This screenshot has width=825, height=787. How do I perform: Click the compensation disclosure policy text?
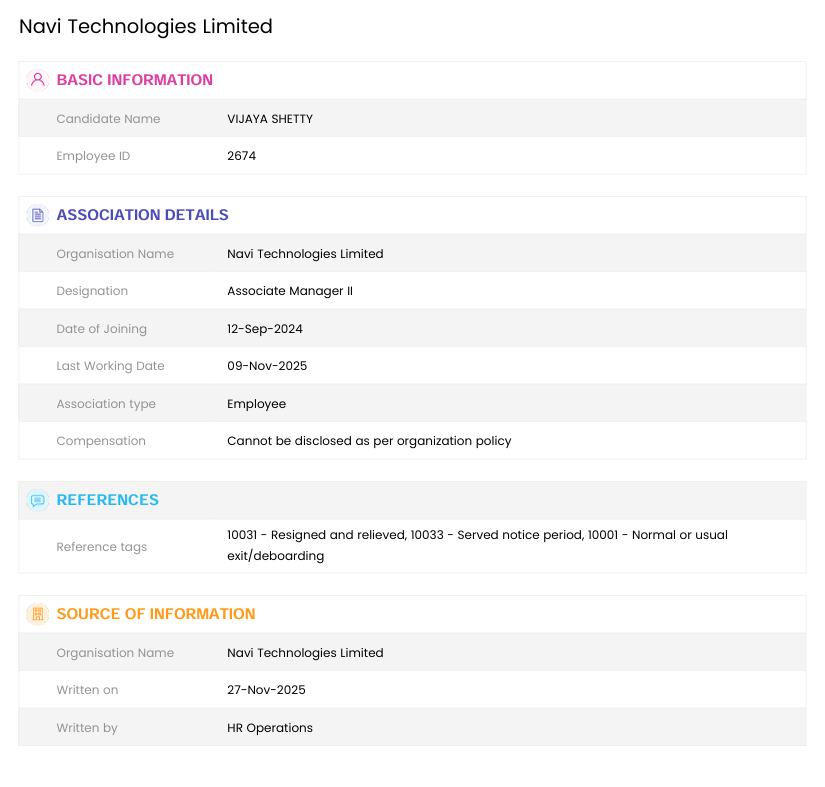369,441
